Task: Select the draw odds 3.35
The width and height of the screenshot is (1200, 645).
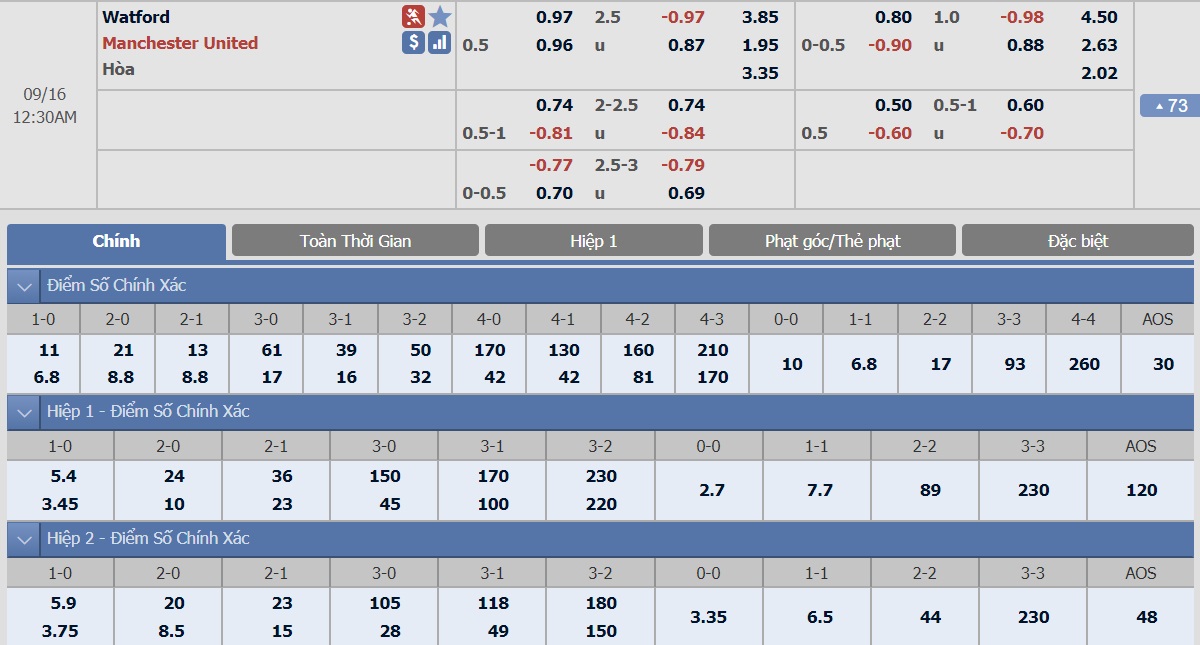Action: pyautogui.click(x=760, y=73)
